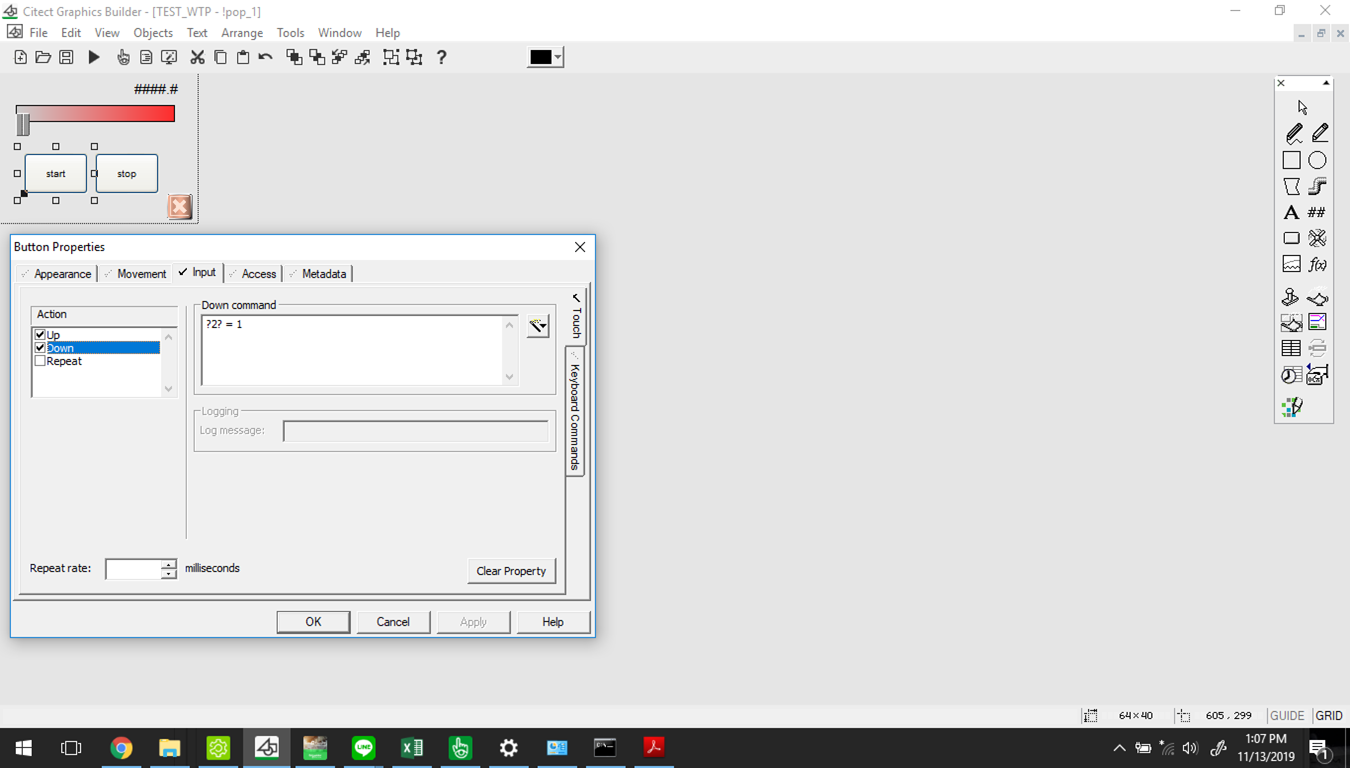Image resolution: width=1350 pixels, height=768 pixels.
Task: Run the project with the play icon
Action: (94, 57)
